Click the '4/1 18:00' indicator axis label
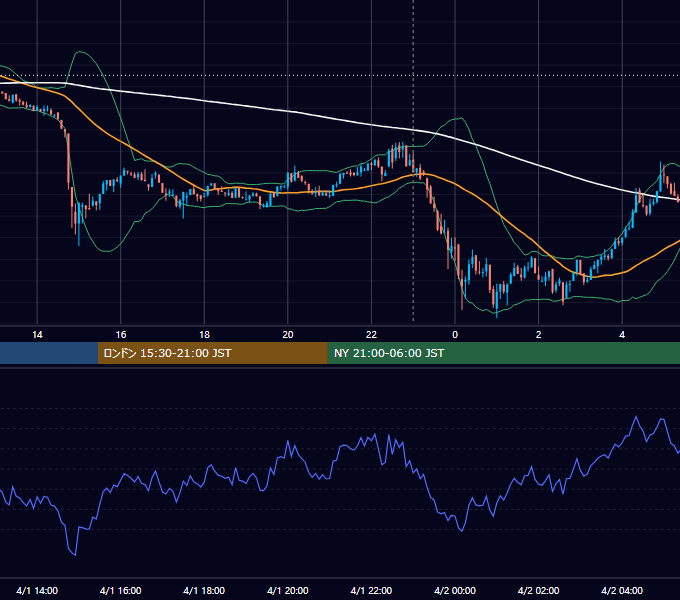This screenshot has height=600, width=680. [x=204, y=590]
